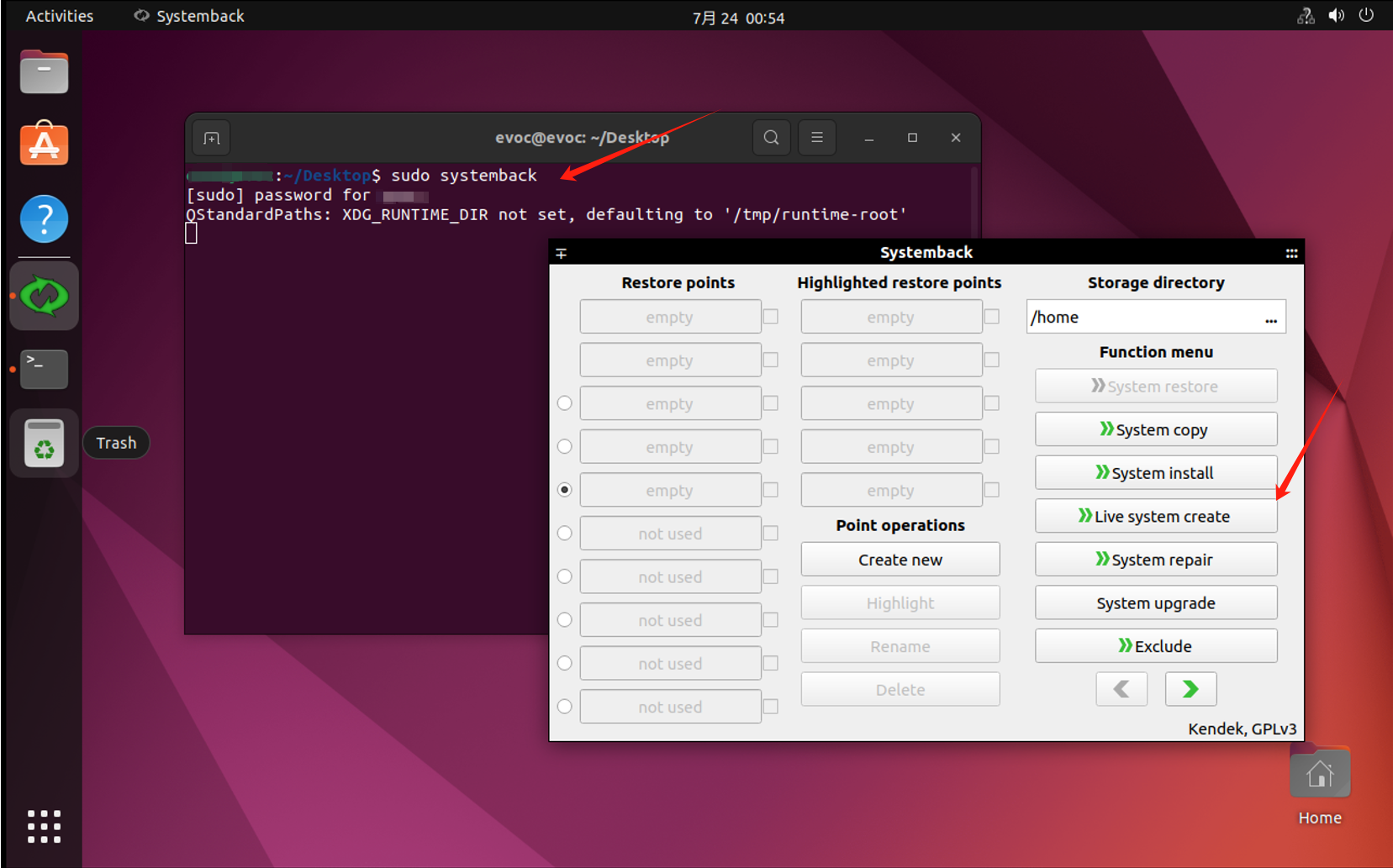Click Create new under Point operations
This screenshot has height=868, width=1393.
[x=900, y=559]
